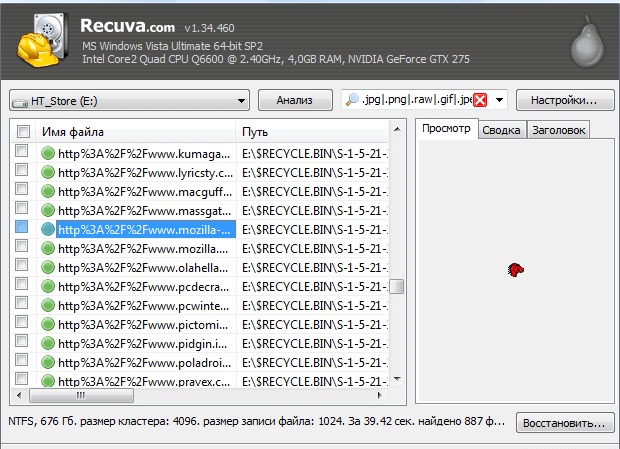Select file http%3A%2F%2Fwww.macguff...

point(145,191)
